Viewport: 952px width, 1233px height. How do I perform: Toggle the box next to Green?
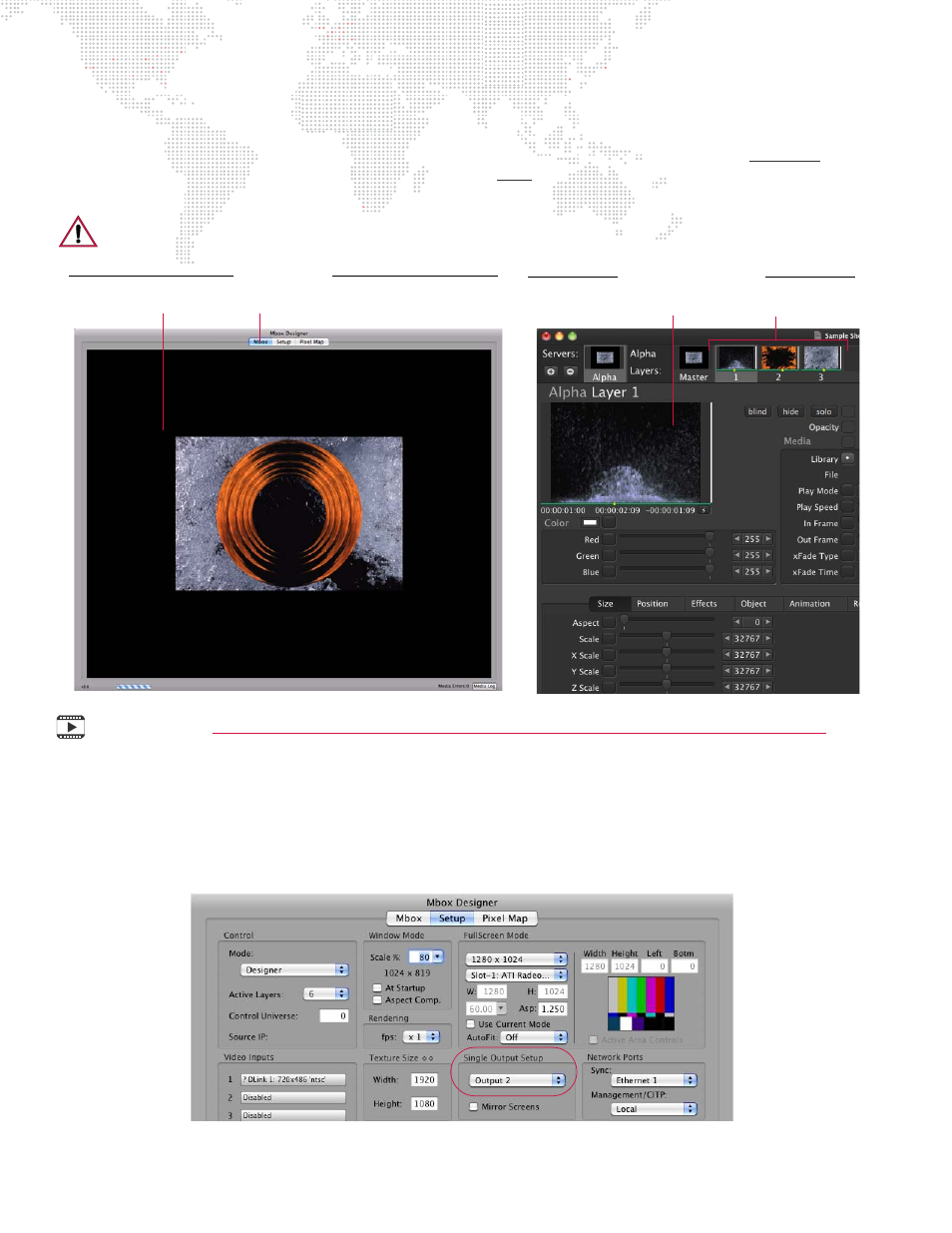[x=610, y=556]
